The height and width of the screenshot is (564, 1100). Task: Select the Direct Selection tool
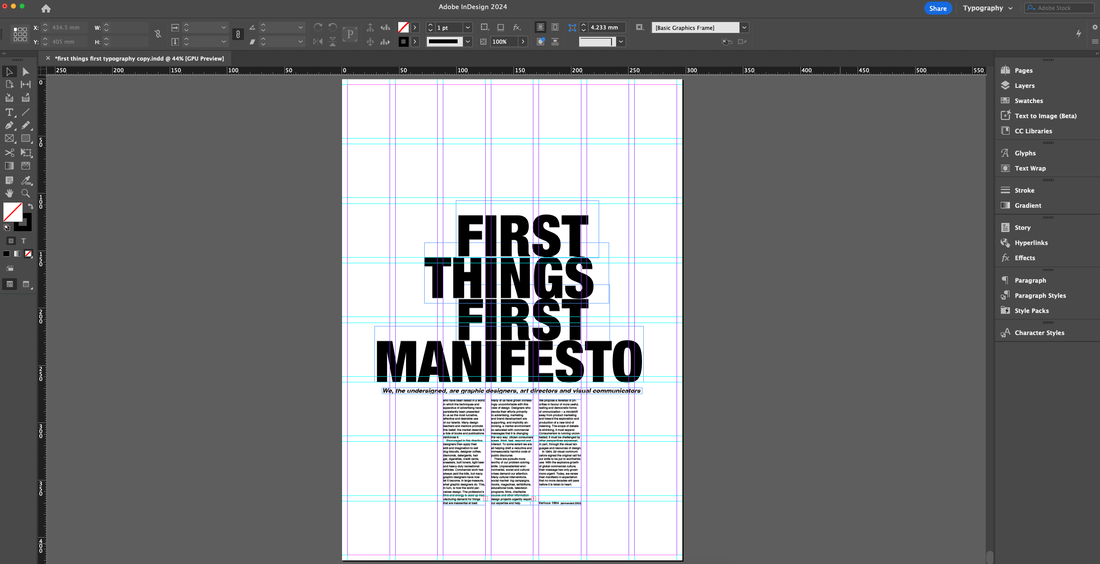pyautogui.click(x=26, y=72)
